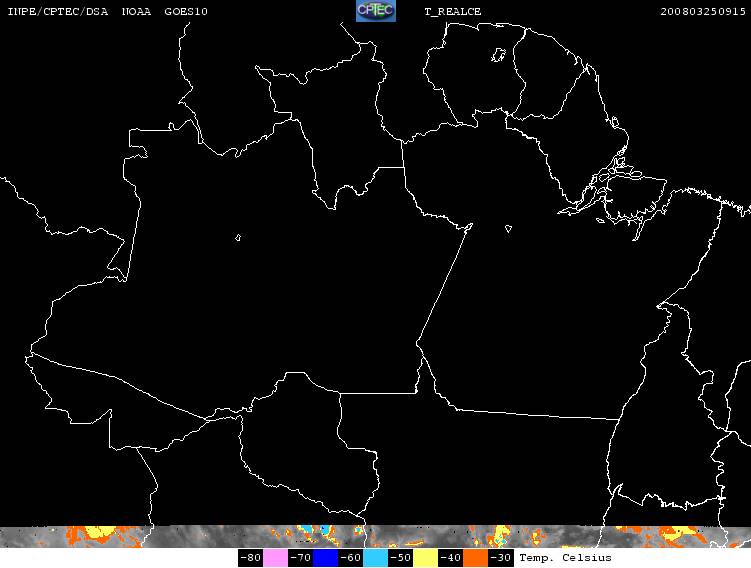
Task: Select the dark blue legend swatch
Action: click(x=325, y=557)
